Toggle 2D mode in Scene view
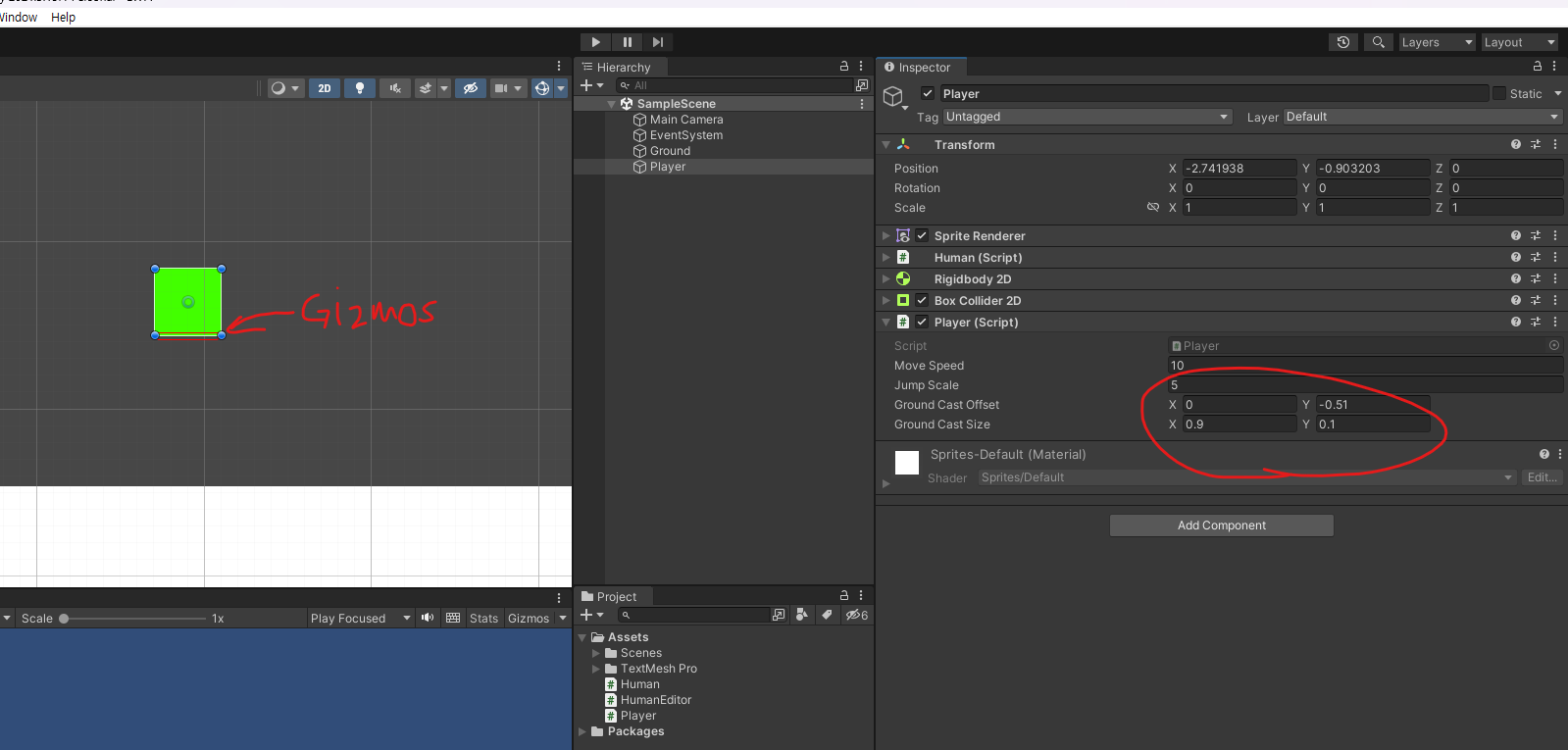 (x=325, y=88)
